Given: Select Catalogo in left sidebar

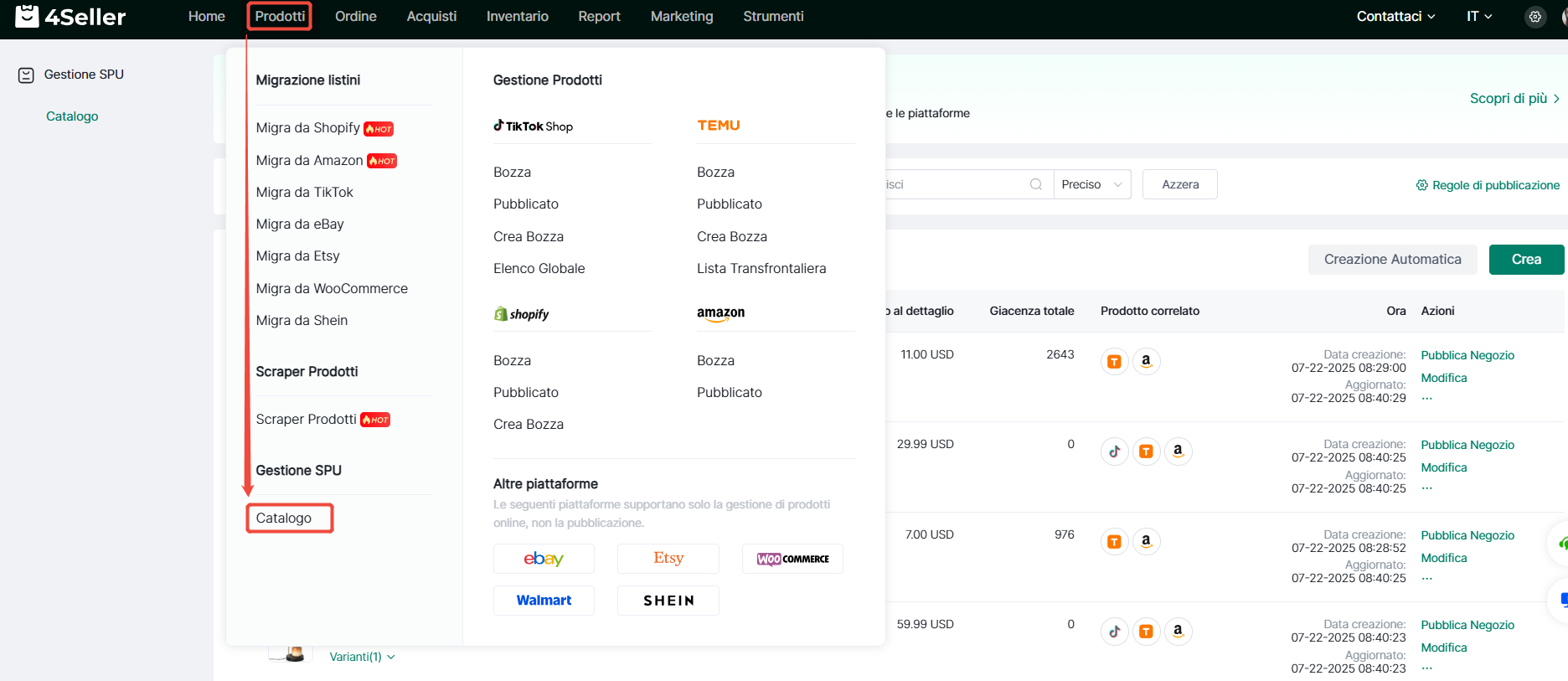Looking at the screenshot, I should tap(72, 116).
